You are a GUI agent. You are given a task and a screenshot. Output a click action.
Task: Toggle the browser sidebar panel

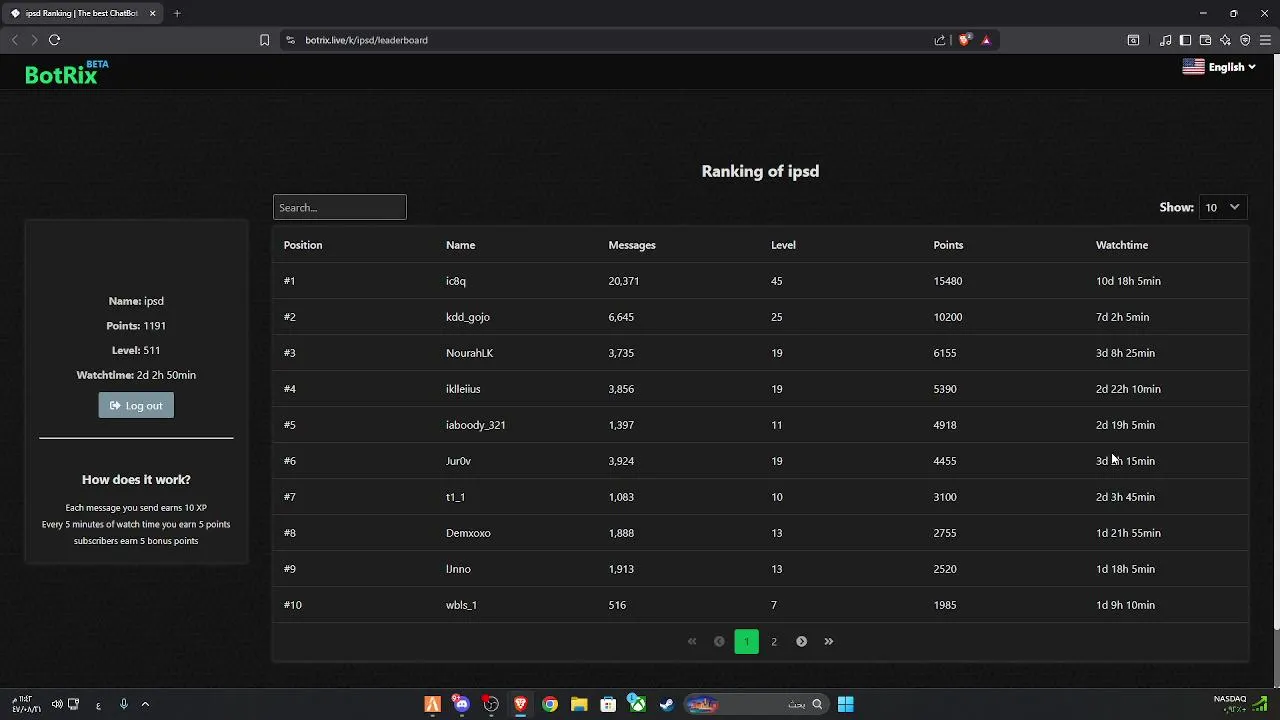coord(1185,40)
